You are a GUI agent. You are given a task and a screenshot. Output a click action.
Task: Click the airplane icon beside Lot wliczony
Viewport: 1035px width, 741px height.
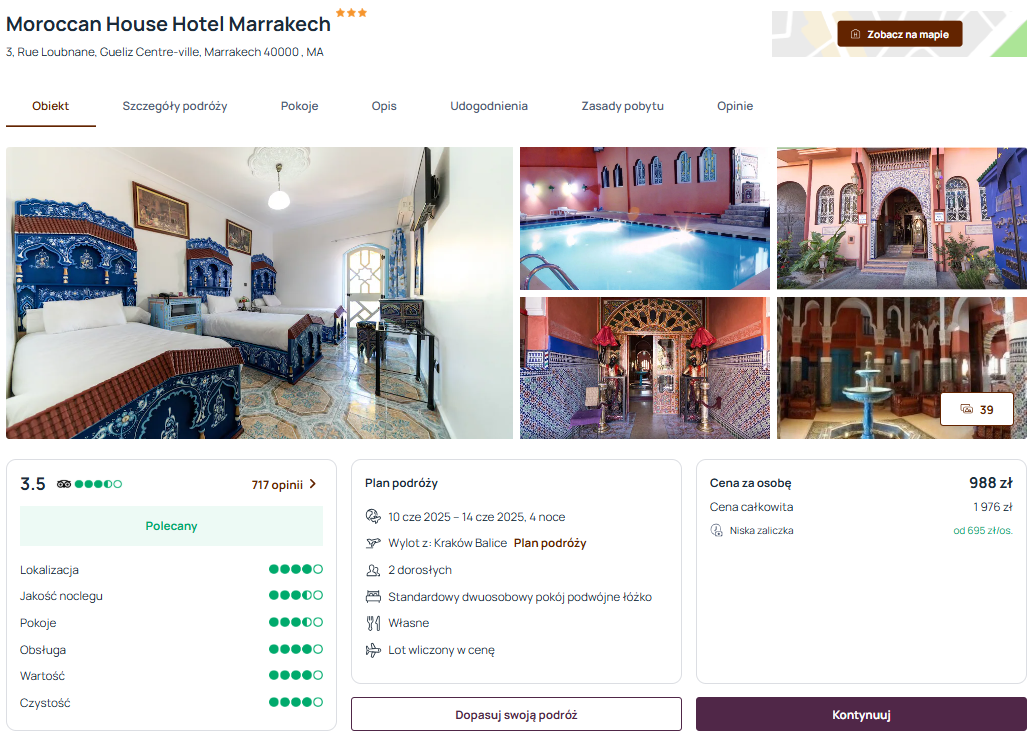[373, 650]
